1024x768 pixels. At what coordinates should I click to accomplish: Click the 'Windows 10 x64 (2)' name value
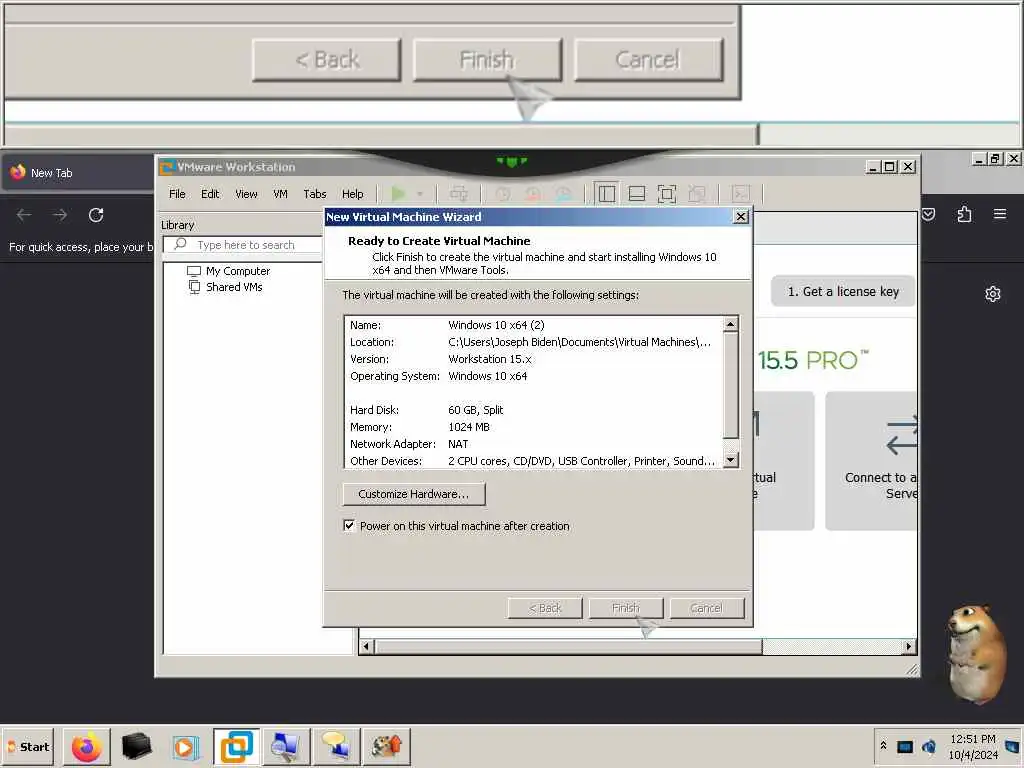(496, 325)
